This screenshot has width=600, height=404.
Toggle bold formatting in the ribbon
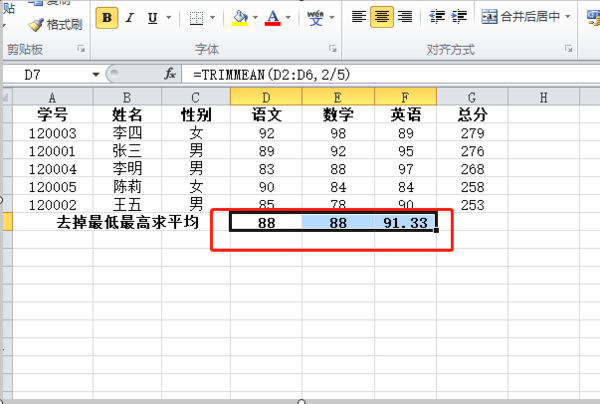tap(107, 18)
